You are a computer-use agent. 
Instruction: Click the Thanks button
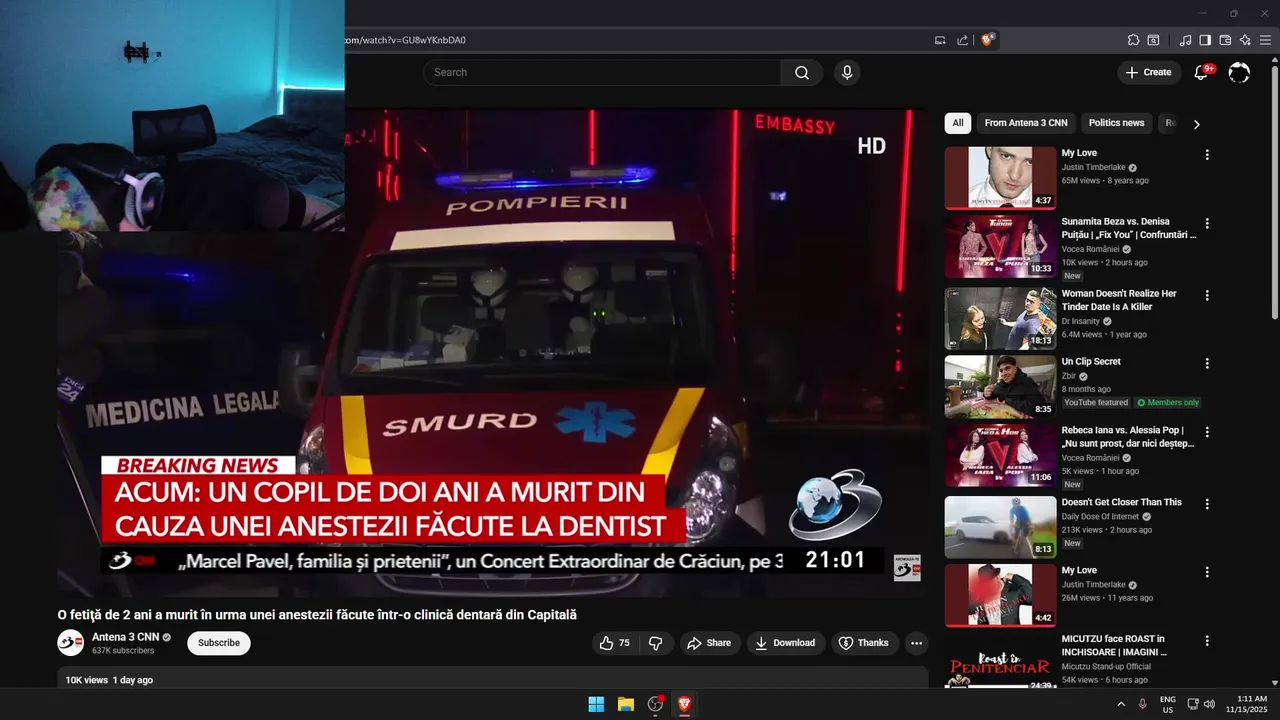[863, 643]
